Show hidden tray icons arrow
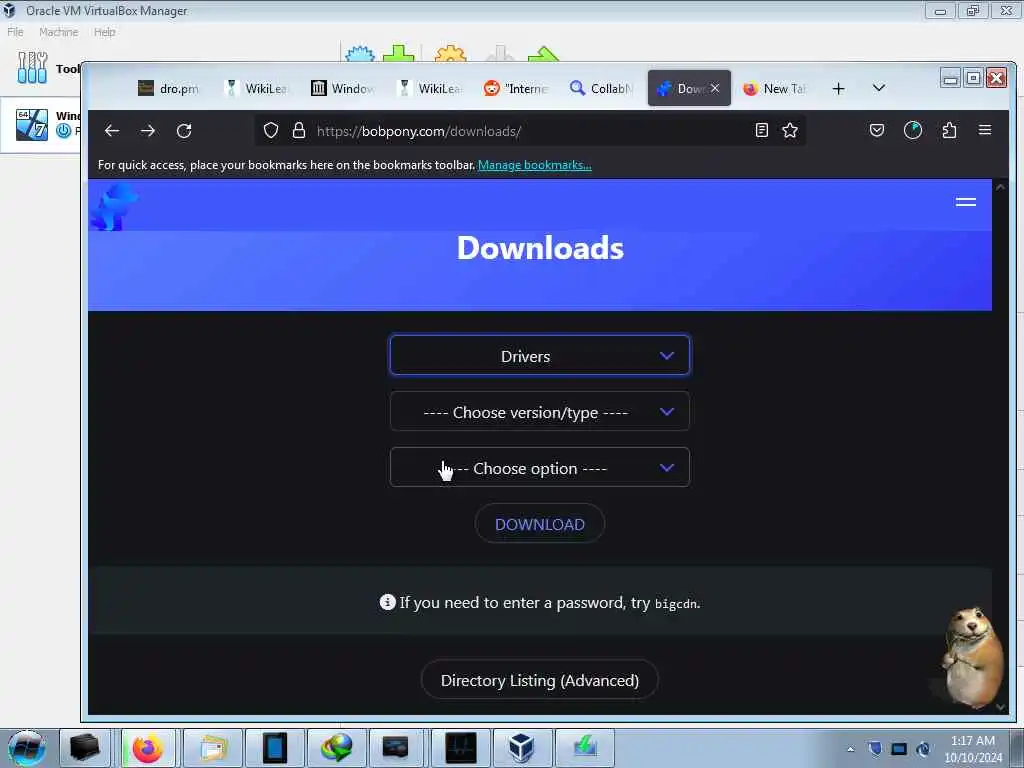1024x768 pixels. [850, 749]
